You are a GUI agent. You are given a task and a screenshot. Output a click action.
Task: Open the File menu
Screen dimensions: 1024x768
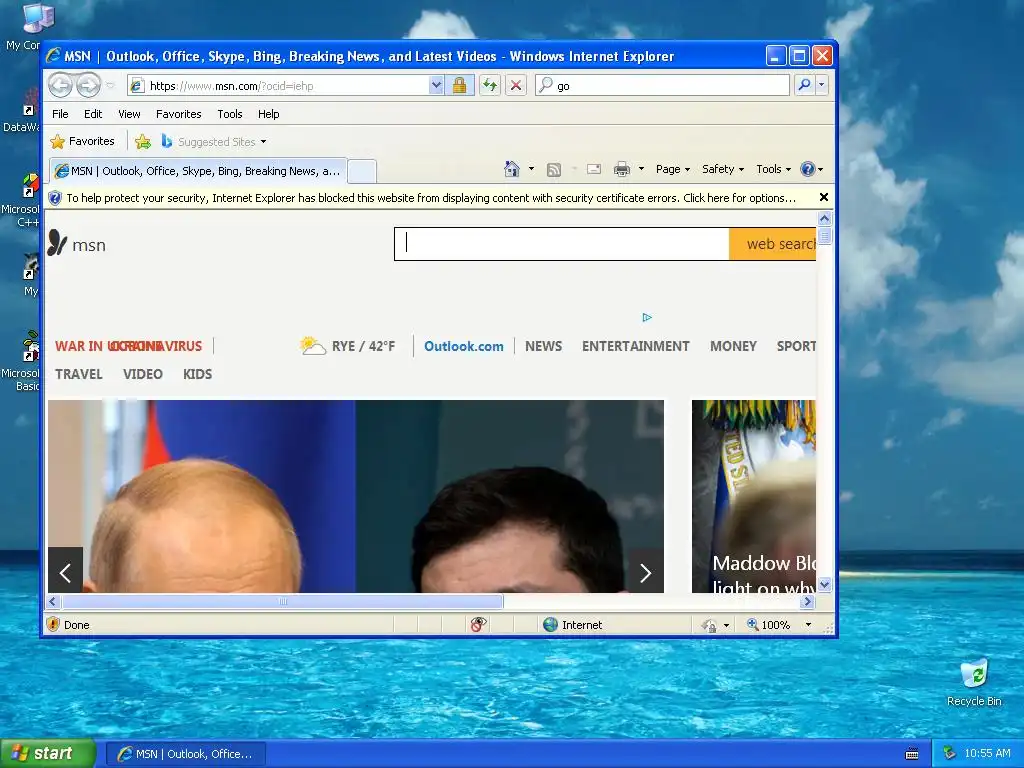coord(60,114)
